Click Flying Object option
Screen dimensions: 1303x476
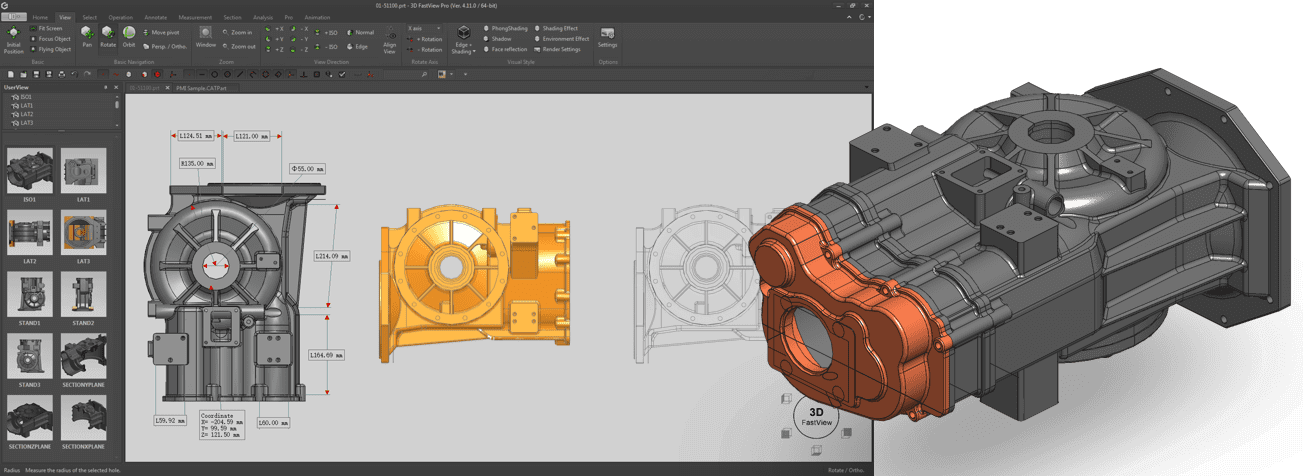point(51,49)
